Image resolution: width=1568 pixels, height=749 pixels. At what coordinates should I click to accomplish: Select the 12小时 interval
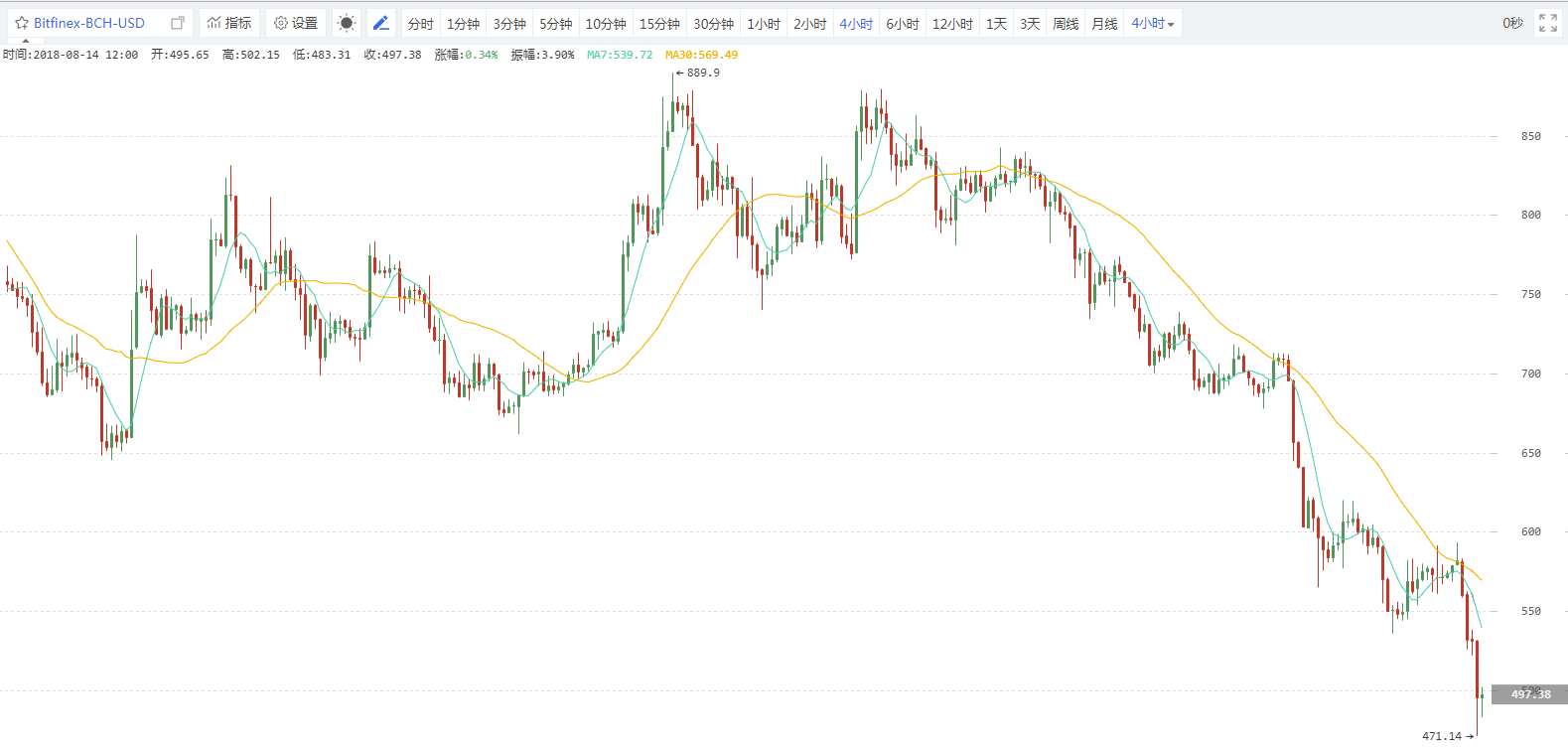(x=952, y=24)
